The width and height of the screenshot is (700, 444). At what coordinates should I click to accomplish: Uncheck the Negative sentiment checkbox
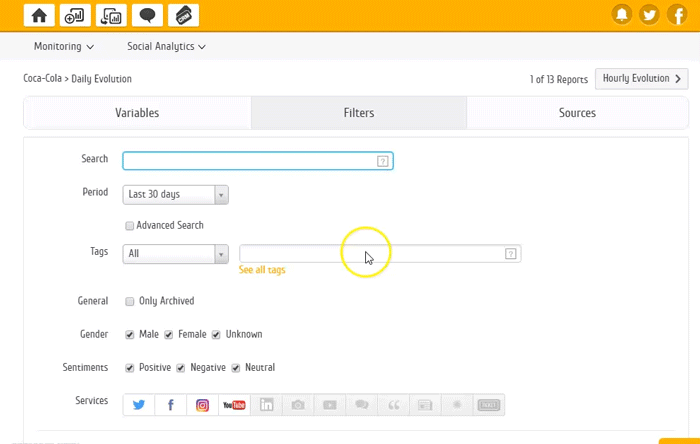point(181,368)
